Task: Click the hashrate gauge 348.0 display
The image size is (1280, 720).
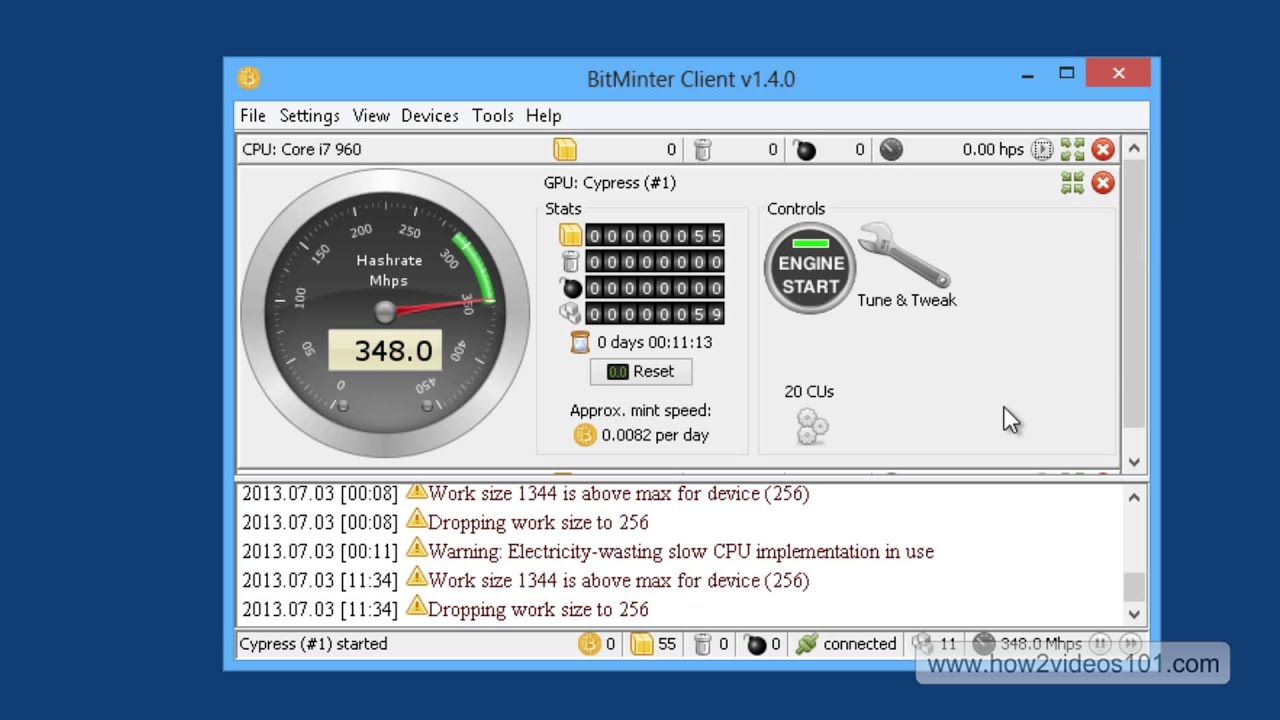Action: point(385,351)
